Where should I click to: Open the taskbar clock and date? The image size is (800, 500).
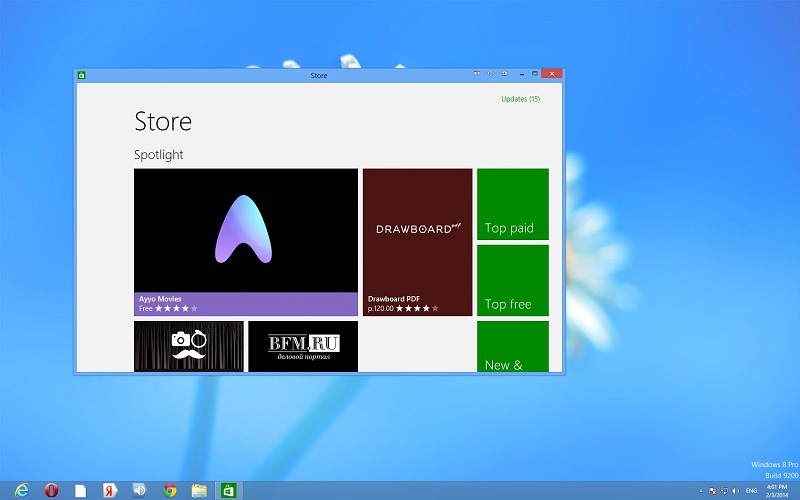click(x=777, y=491)
